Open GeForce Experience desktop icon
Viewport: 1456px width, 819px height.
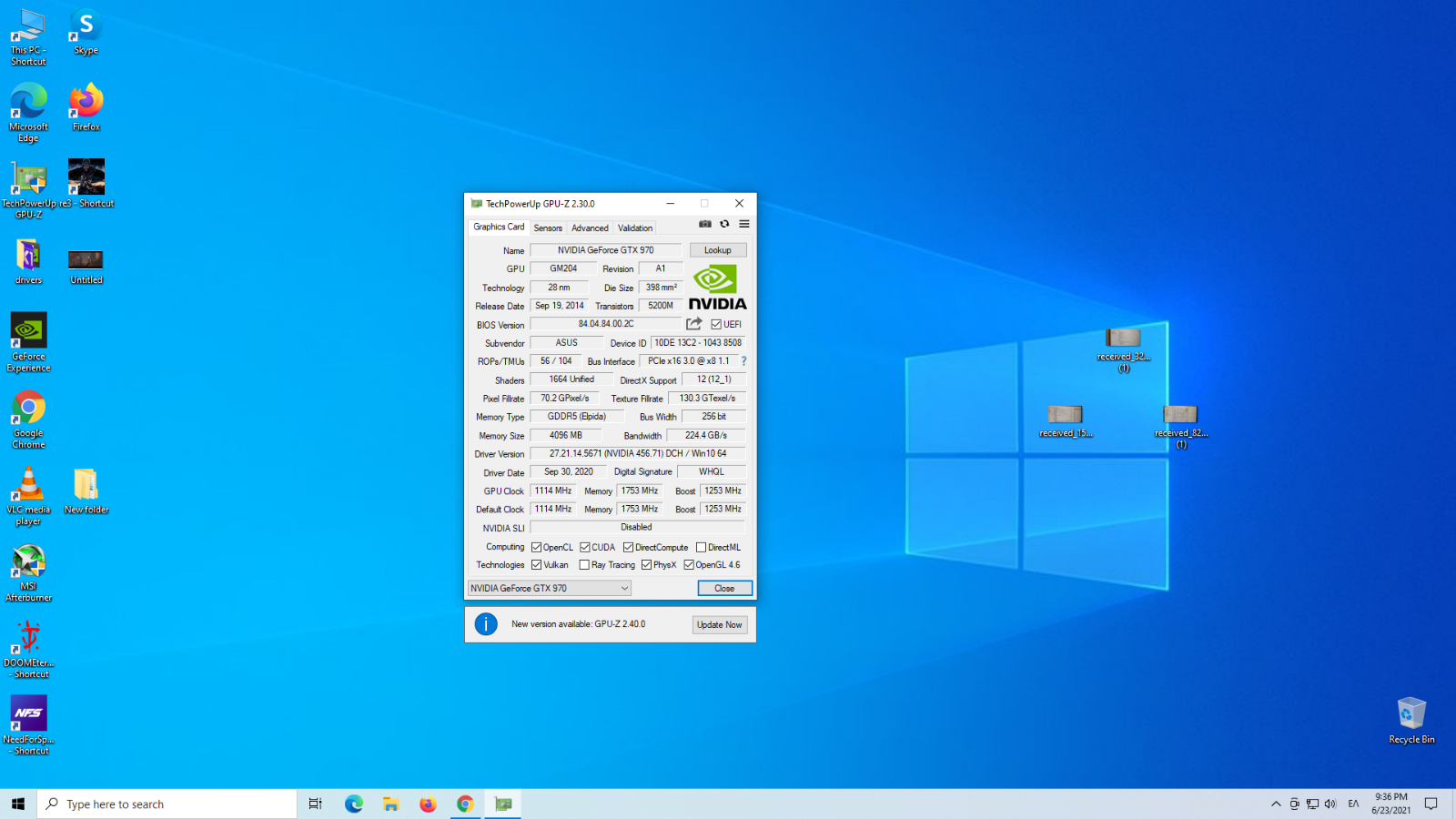pyautogui.click(x=28, y=342)
